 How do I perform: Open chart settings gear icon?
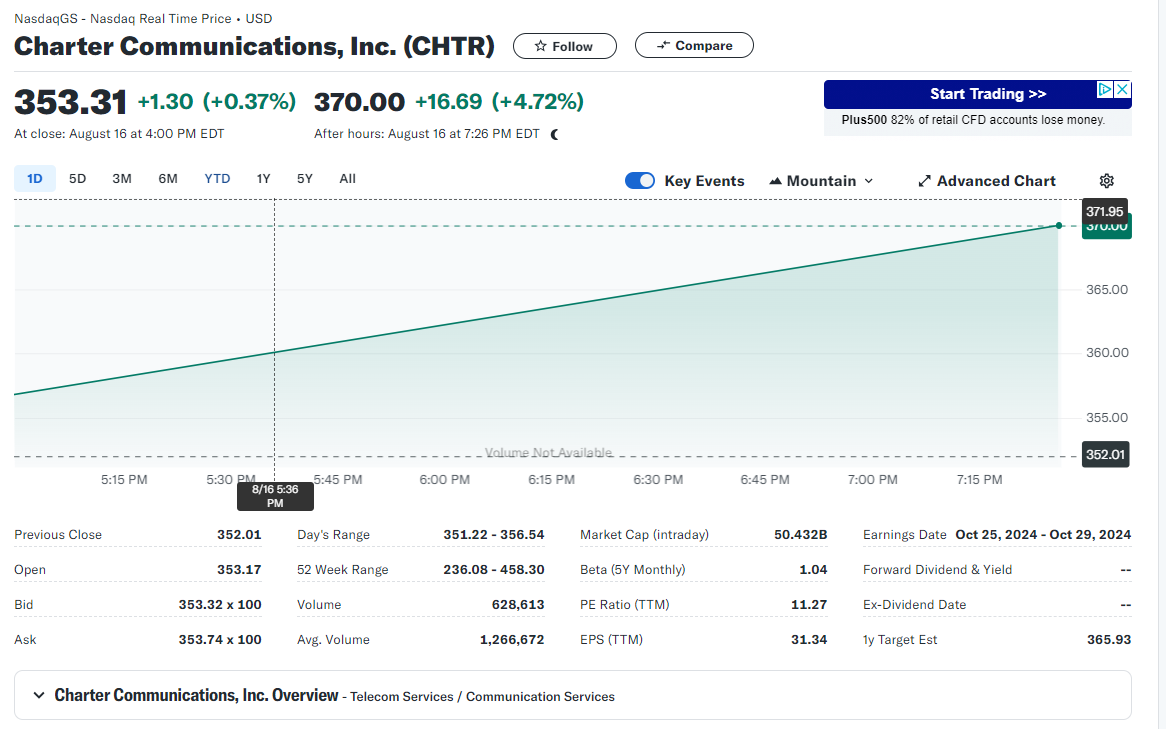[1106, 181]
